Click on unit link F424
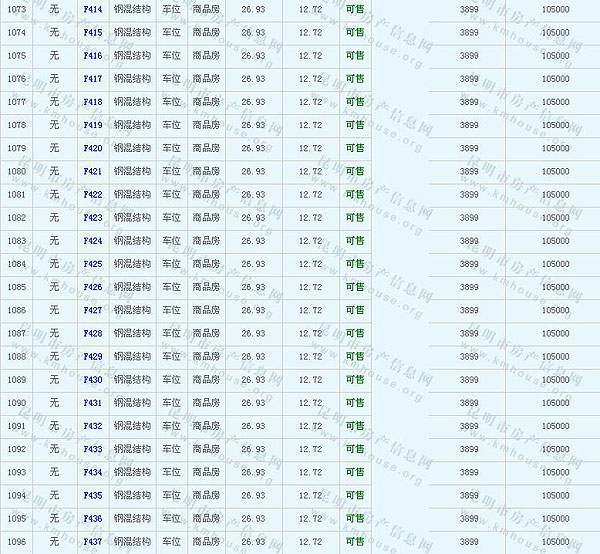 click(x=92, y=241)
